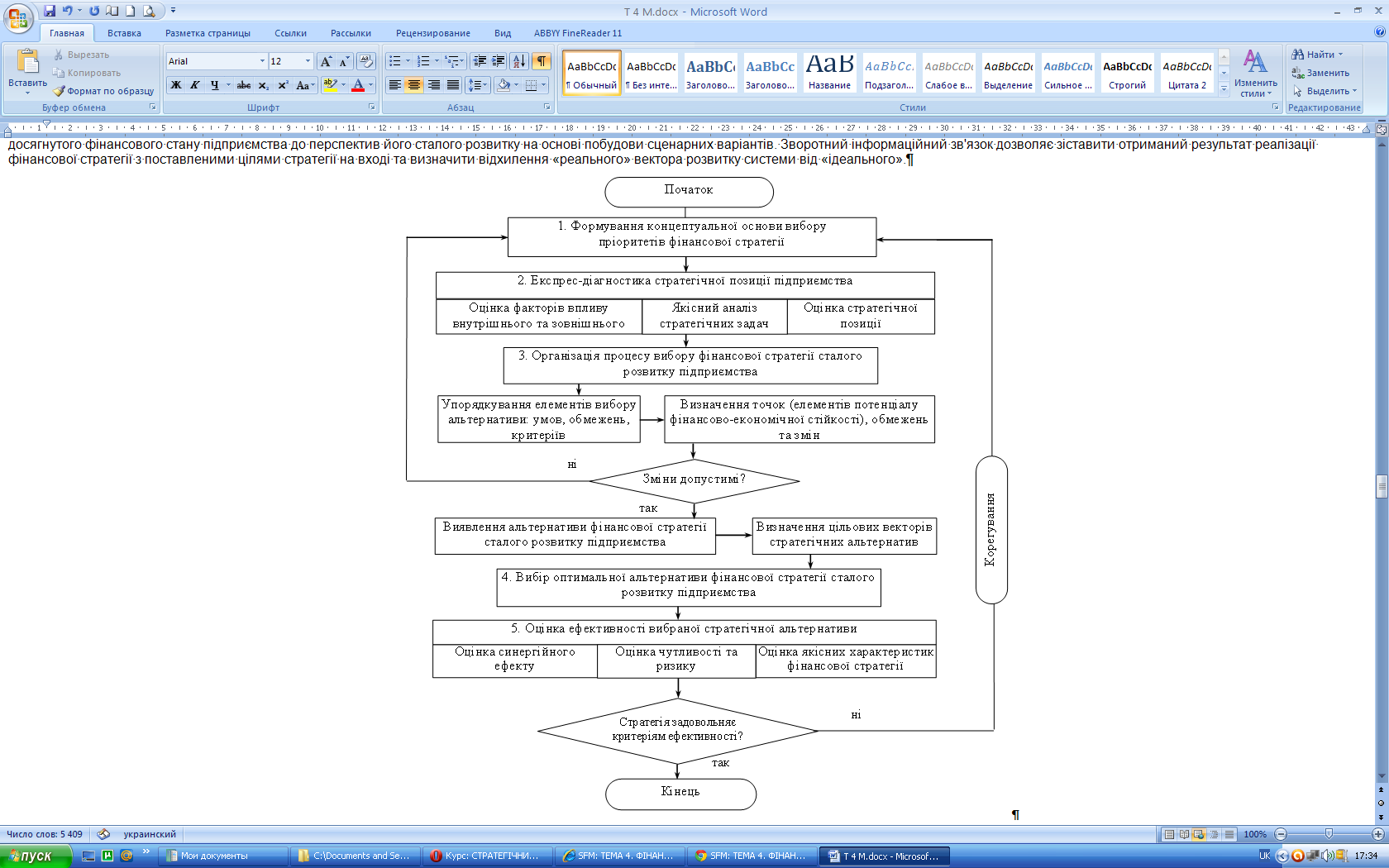Apply Format Painter (Формат по образцу)
Screen dimensions: 1389x868
tap(103, 91)
